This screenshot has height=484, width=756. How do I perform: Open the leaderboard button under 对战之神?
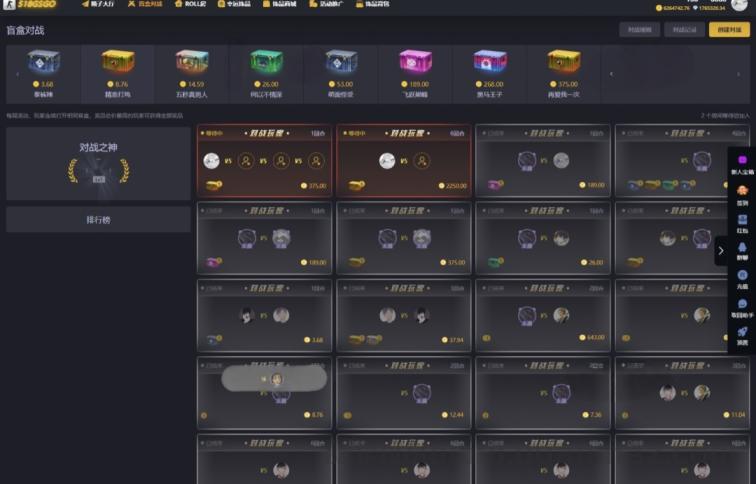pos(98,220)
